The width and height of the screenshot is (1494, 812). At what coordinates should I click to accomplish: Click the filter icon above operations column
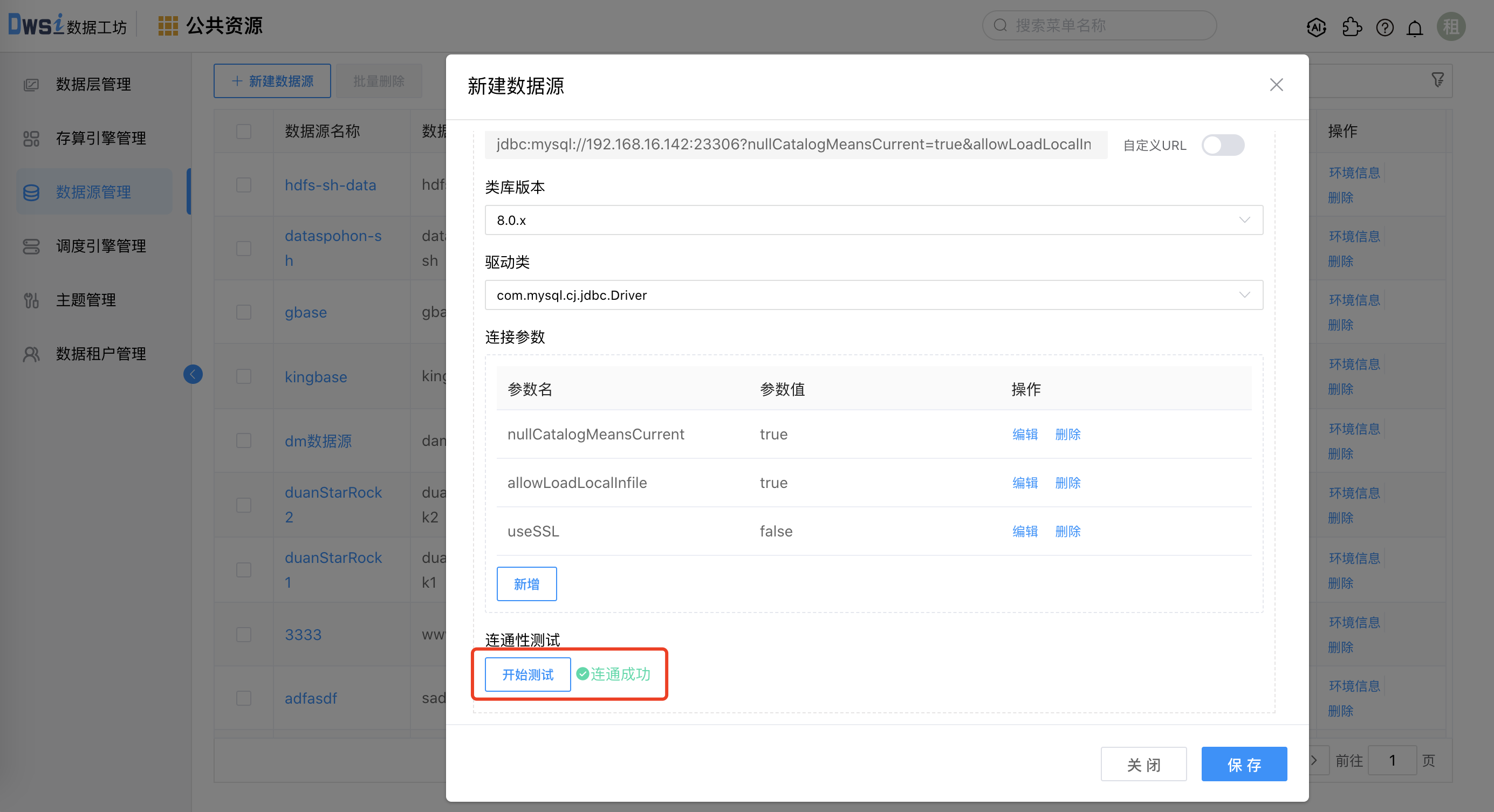tap(1438, 80)
